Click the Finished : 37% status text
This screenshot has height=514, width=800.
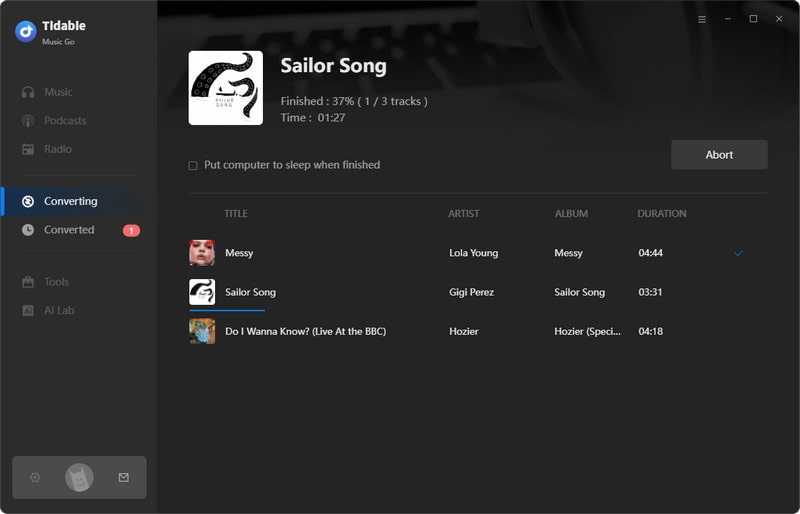point(354,101)
